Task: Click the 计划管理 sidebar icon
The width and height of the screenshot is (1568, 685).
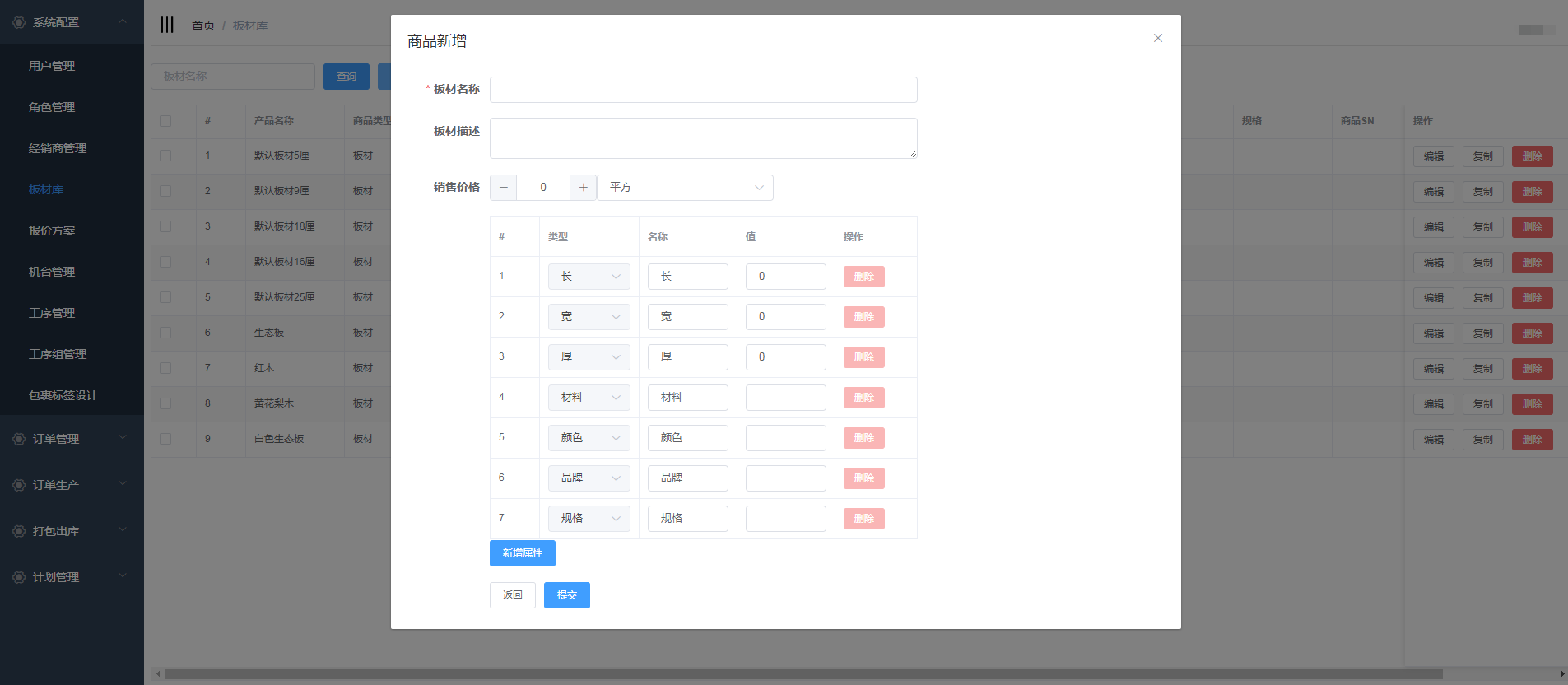Action: [19, 577]
